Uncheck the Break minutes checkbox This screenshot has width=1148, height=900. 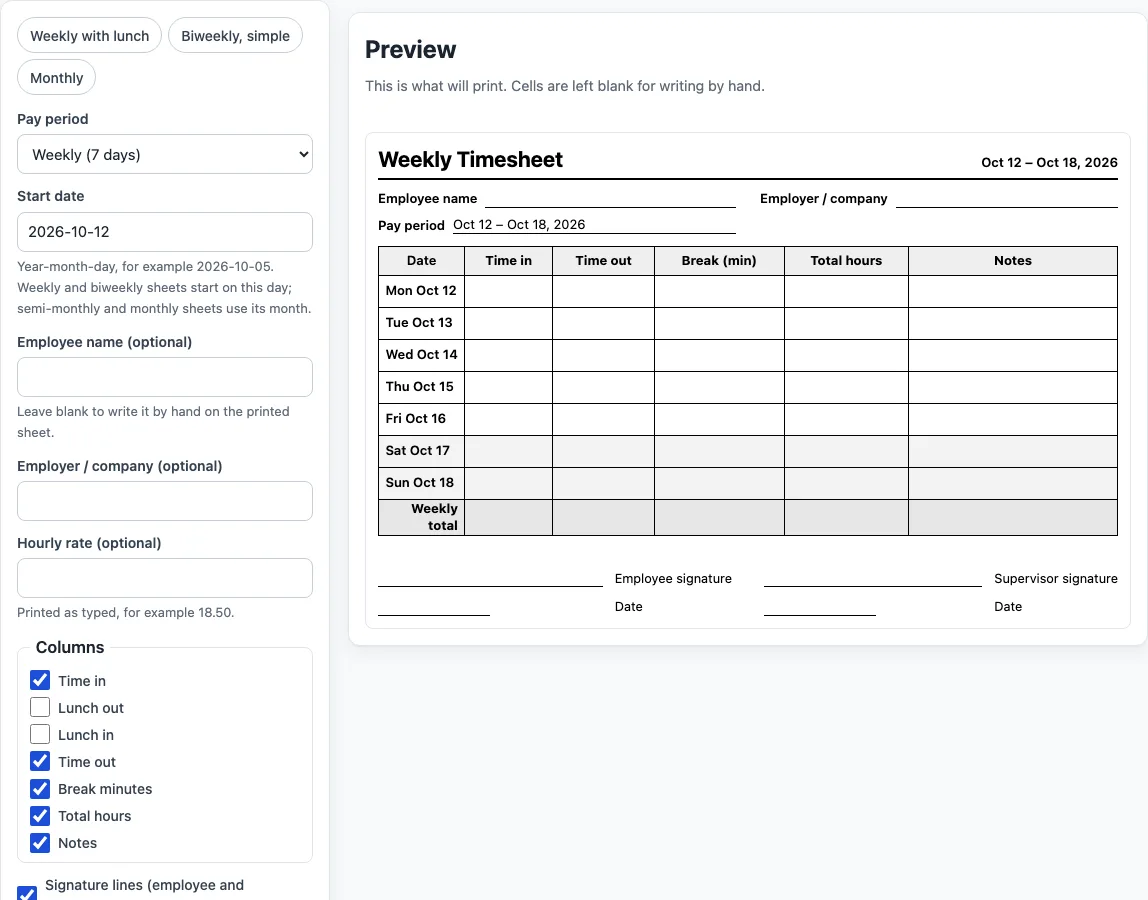point(40,789)
